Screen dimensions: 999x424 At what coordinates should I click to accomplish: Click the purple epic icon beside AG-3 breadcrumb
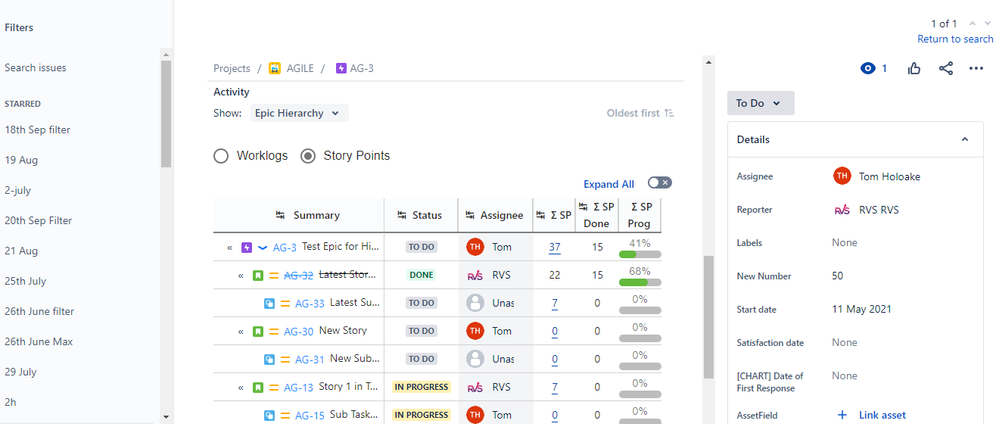(341, 68)
